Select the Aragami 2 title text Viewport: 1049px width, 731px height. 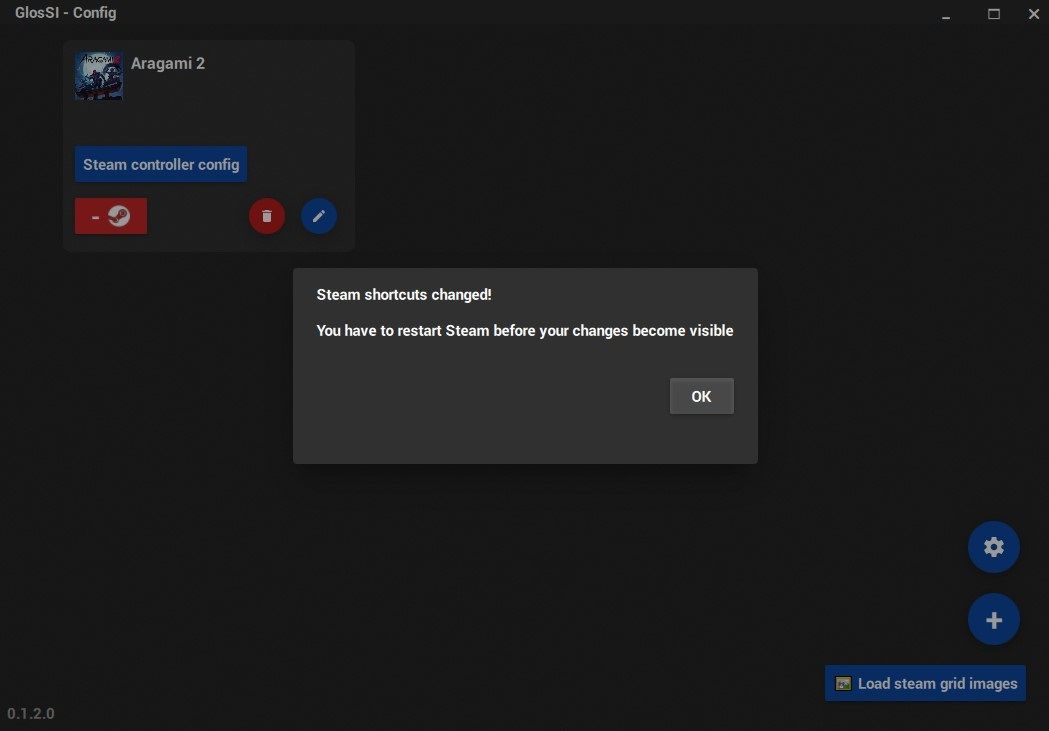pos(167,63)
